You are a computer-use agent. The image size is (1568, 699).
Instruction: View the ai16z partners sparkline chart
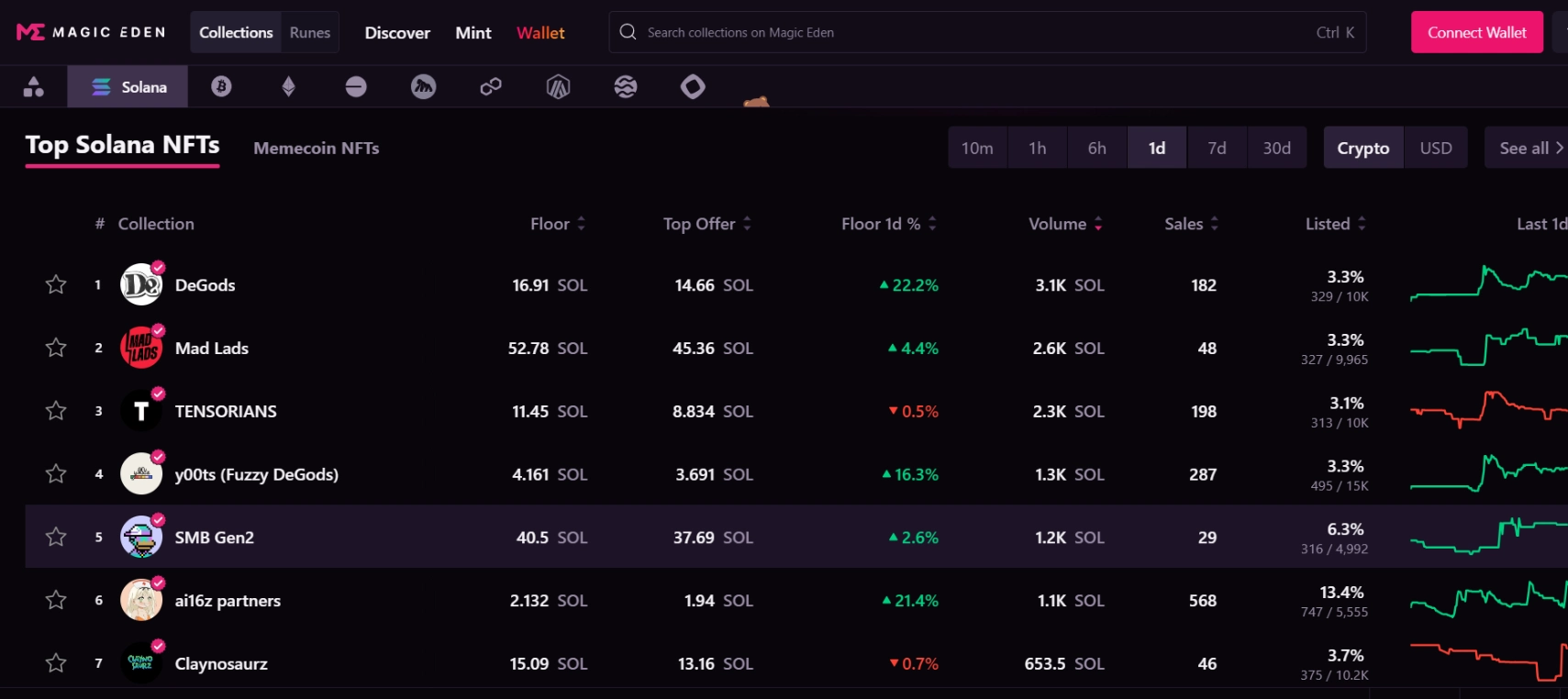pos(1488,599)
